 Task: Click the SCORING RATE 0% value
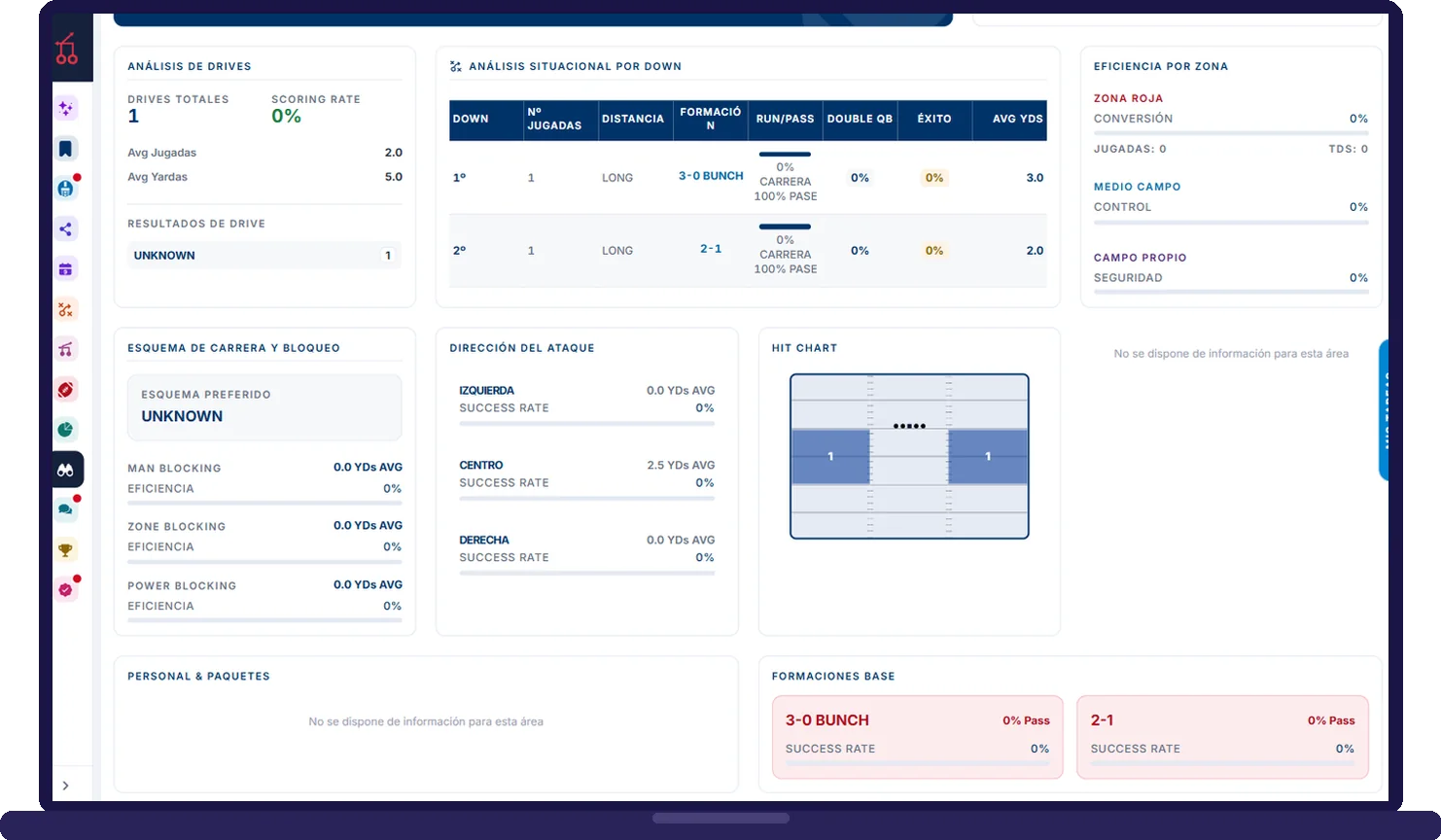pos(287,117)
